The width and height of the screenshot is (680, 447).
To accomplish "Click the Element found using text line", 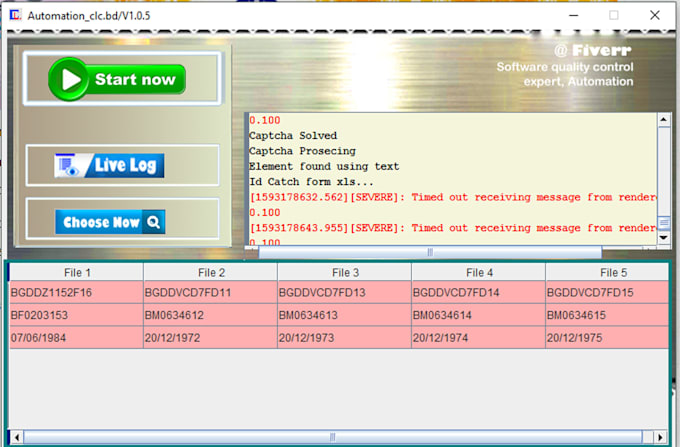I will pos(324,166).
